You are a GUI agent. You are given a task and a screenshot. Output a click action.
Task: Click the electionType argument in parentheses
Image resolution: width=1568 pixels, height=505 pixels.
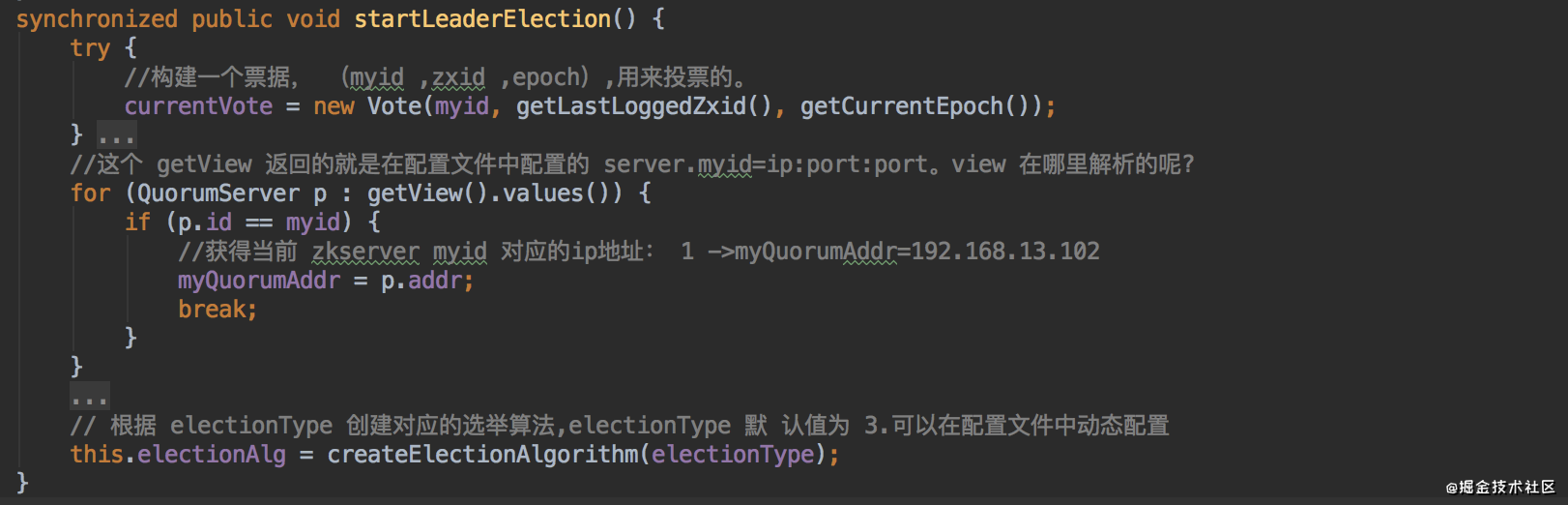click(x=733, y=455)
